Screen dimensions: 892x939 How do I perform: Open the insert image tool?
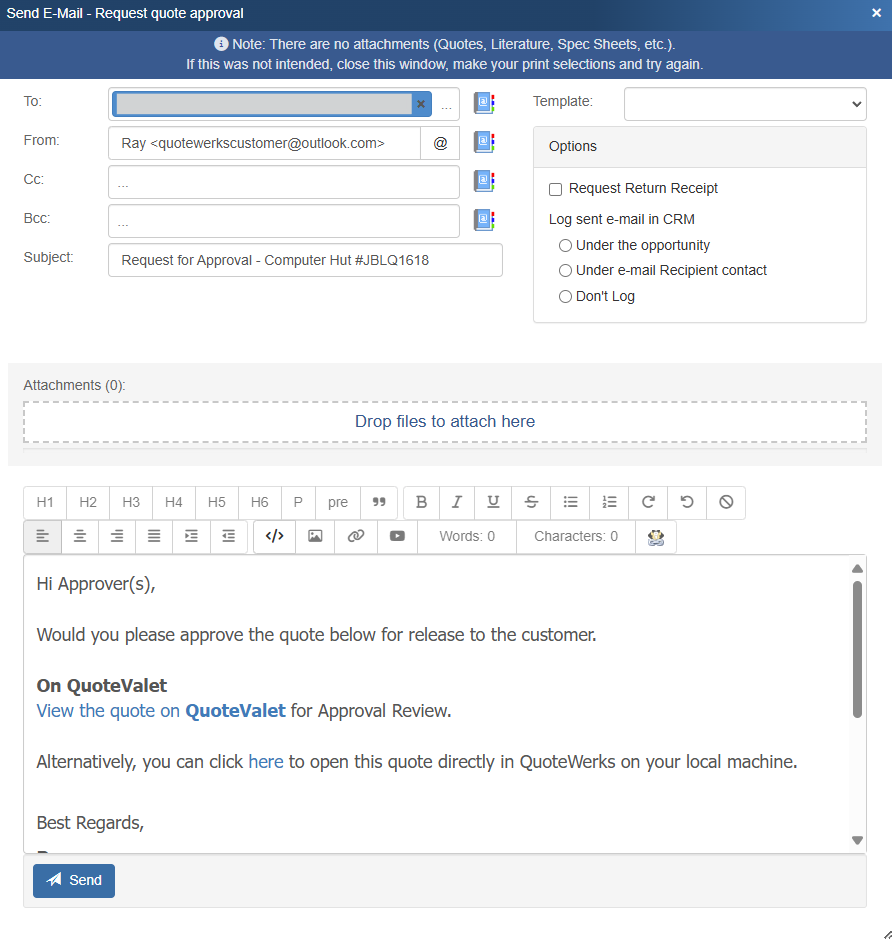tap(315, 536)
